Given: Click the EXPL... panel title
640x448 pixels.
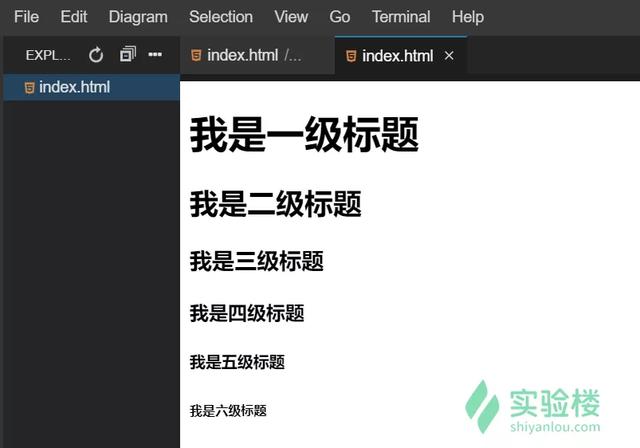Looking at the screenshot, I should (x=48, y=55).
